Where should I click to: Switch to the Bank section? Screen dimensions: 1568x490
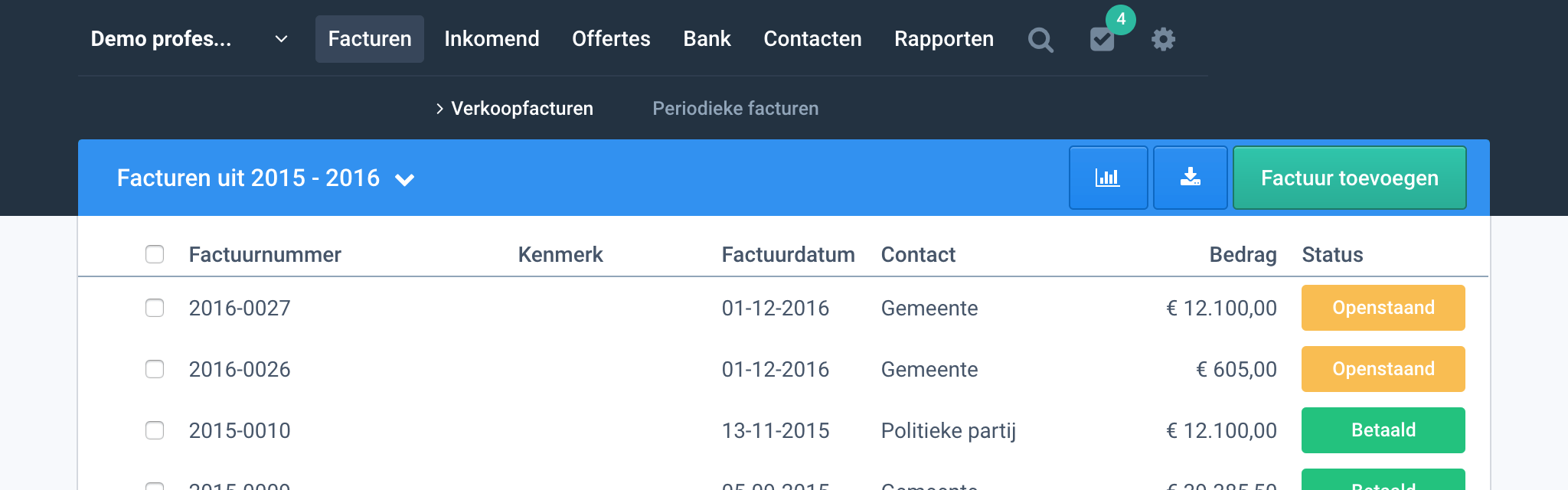coord(707,39)
